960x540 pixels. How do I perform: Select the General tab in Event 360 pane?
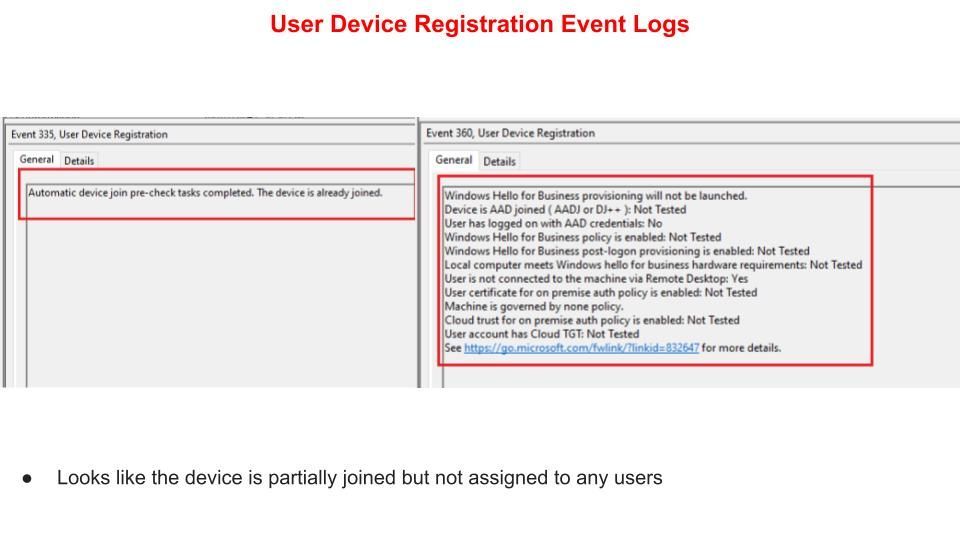[453, 160]
